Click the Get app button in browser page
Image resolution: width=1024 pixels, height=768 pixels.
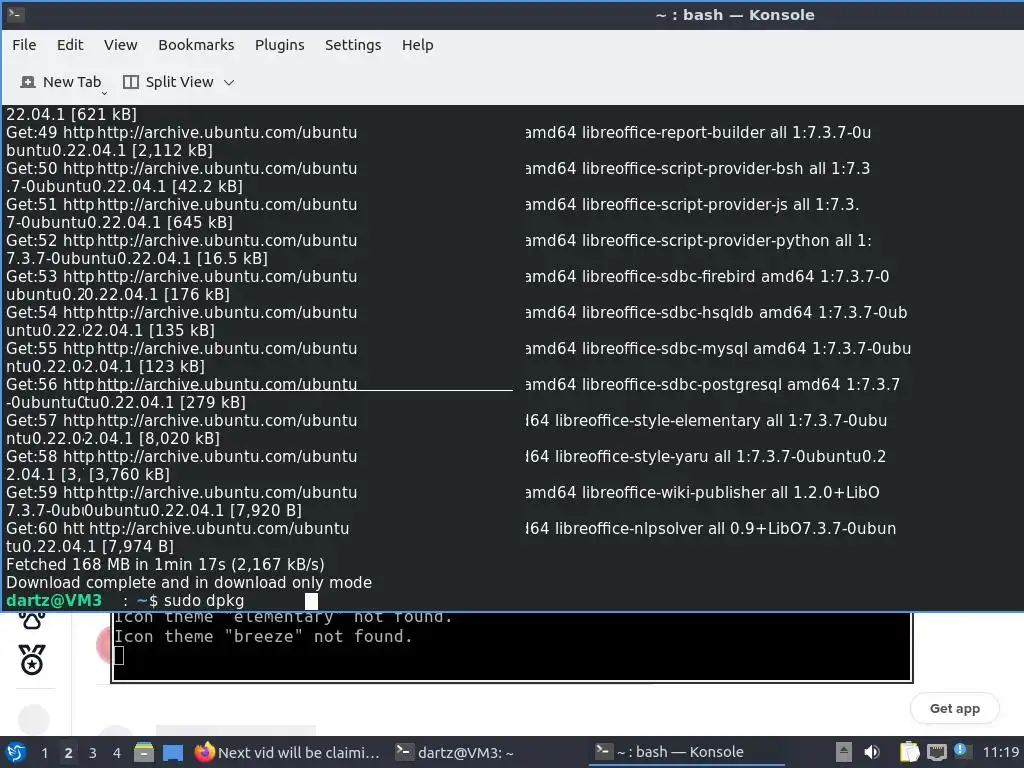pos(954,709)
